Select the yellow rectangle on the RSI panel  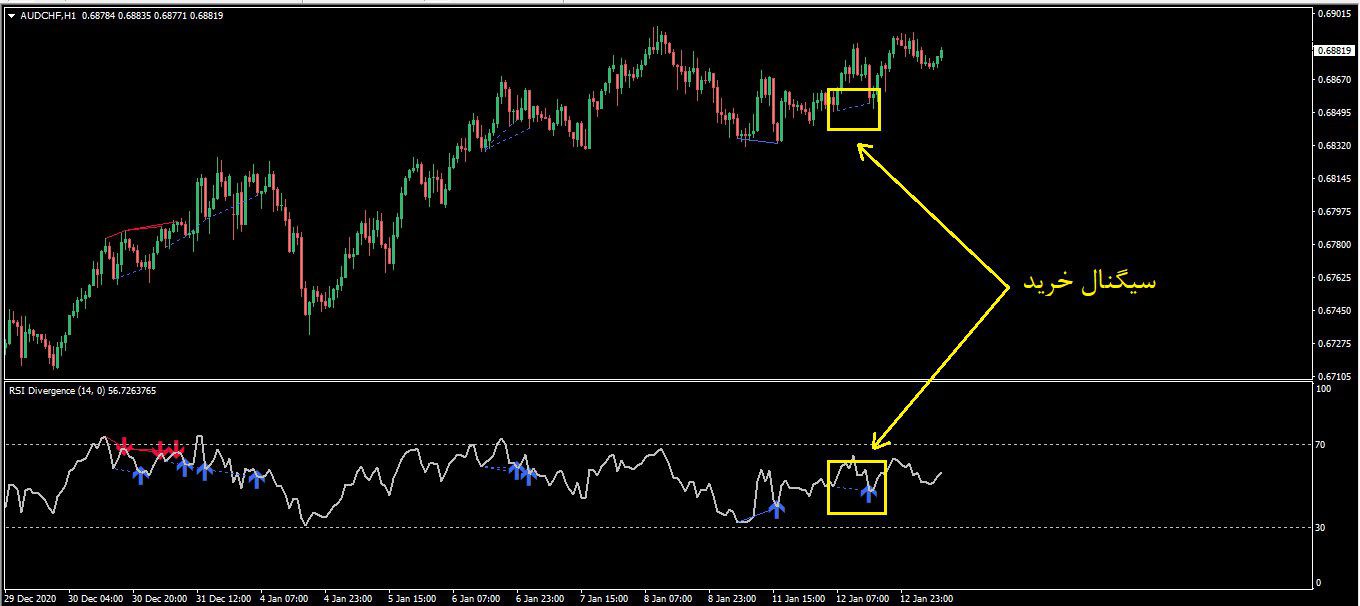[x=857, y=488]
